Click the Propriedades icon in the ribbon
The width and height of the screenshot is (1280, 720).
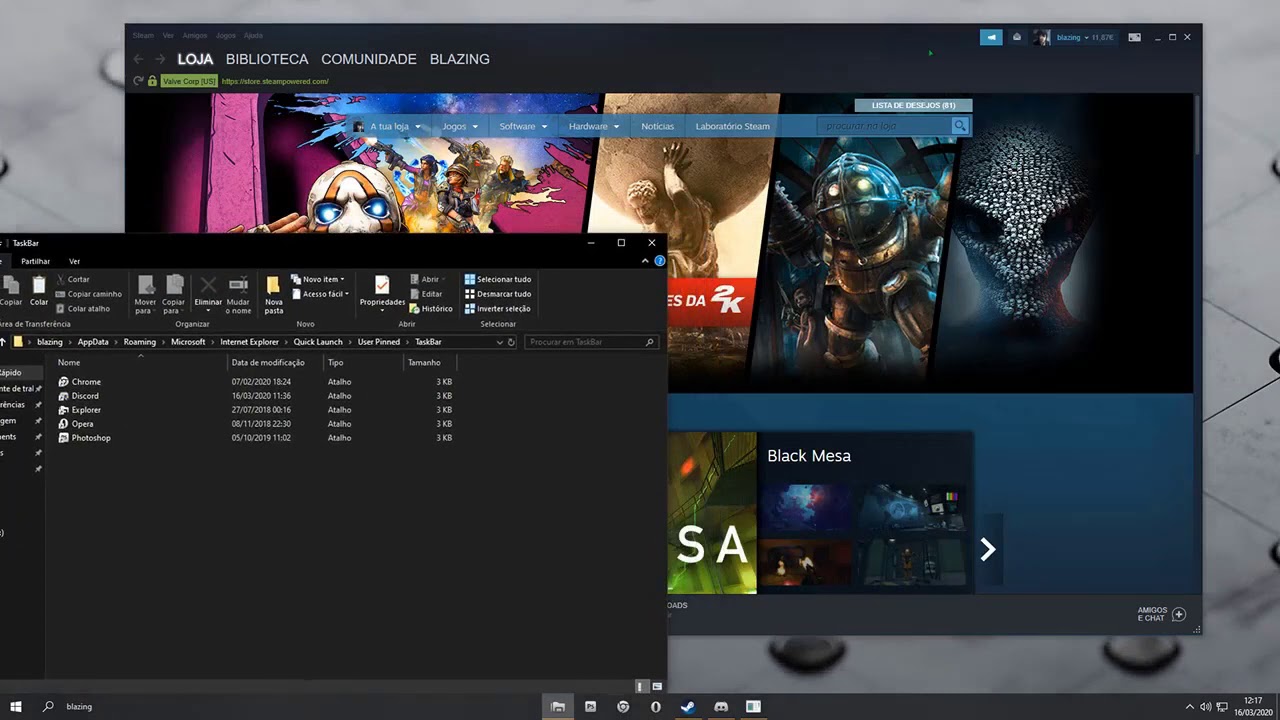[x=382, y=286]
